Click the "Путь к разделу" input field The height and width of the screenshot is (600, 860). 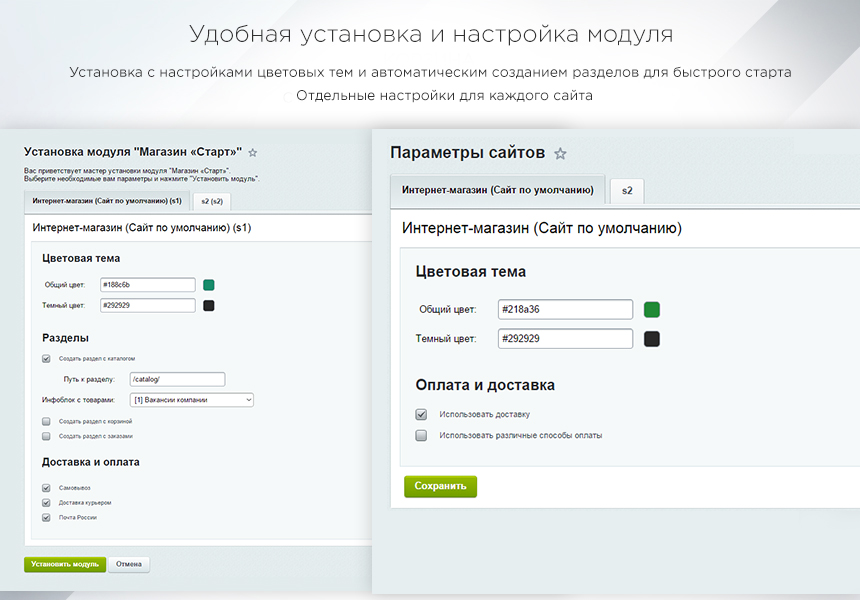point(177,379)
